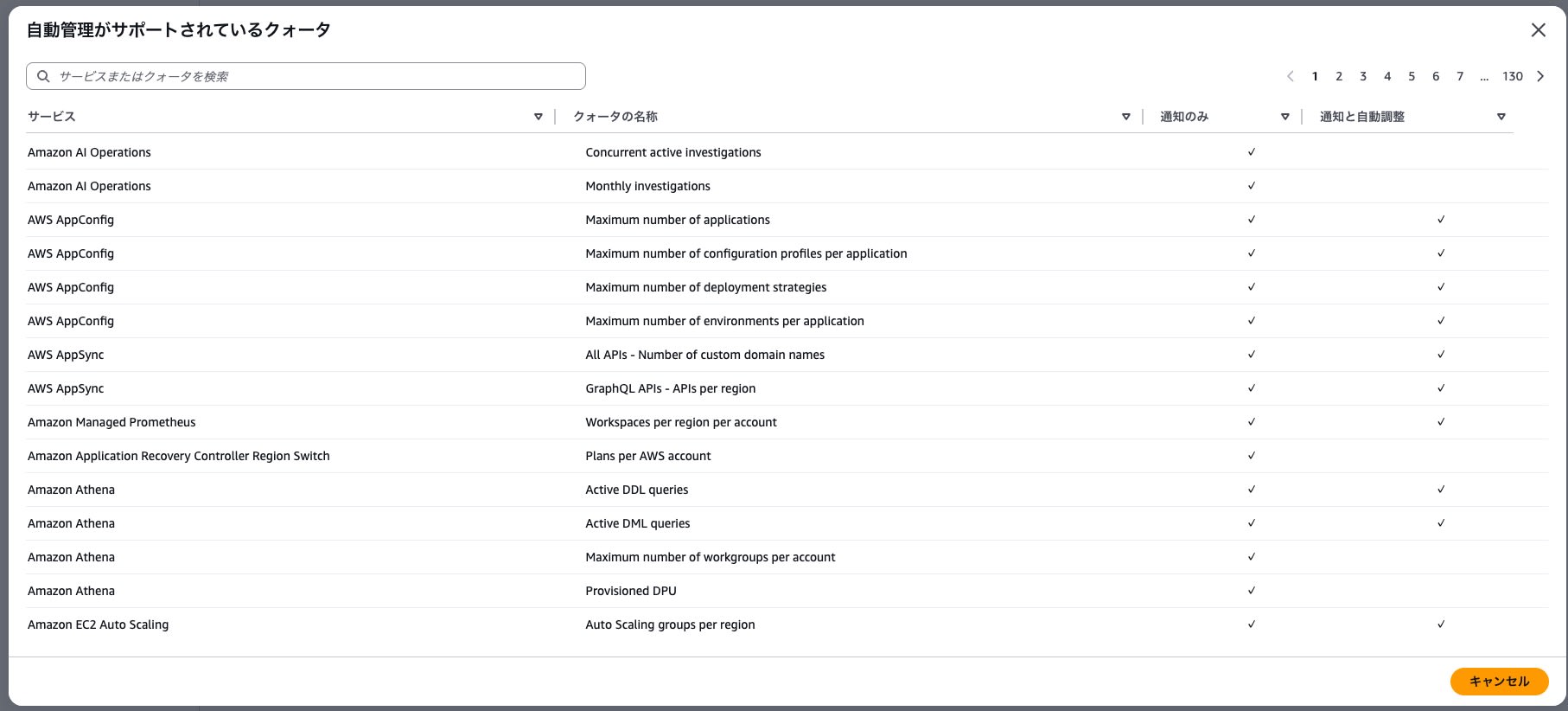Open page 7 of the results
1568x711 pixels.
[1460, 76]
